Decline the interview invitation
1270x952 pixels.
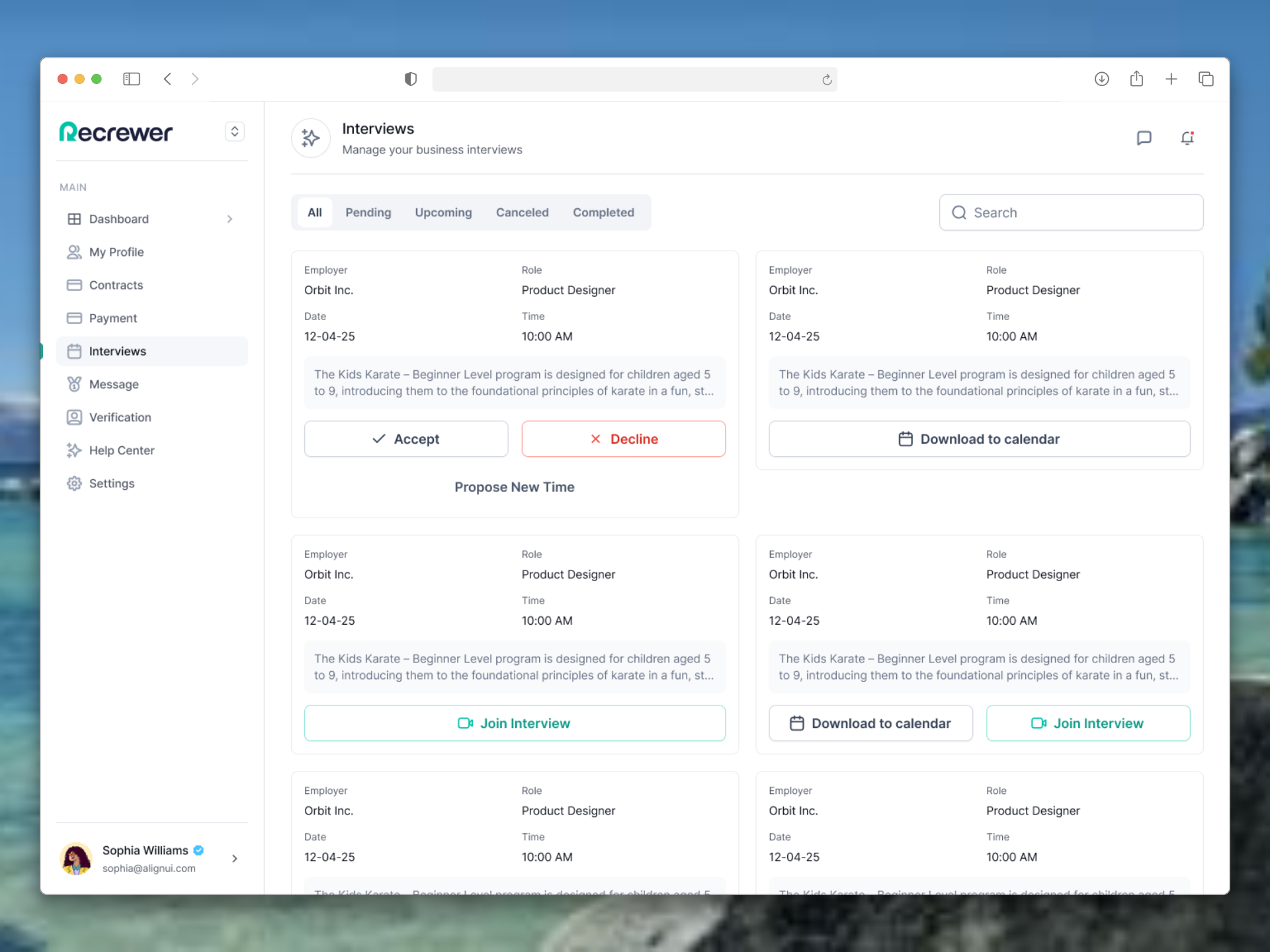pyautogui.click(x=623, y=439)
